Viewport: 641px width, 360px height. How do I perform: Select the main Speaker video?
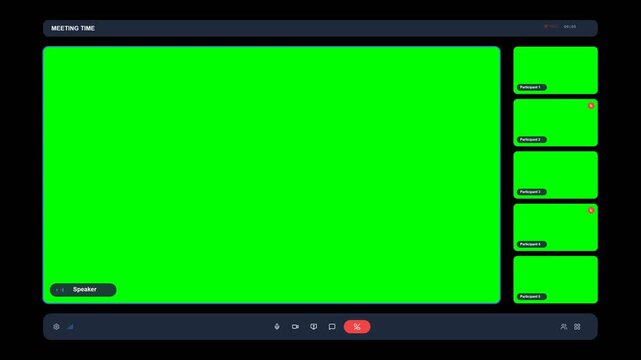point(271,175)
